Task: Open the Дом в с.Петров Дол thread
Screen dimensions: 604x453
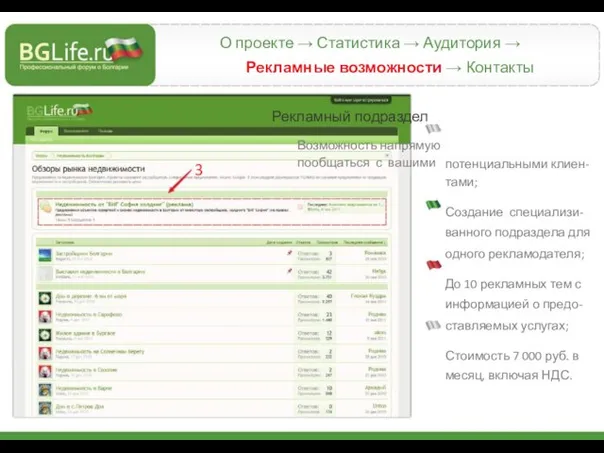Action: tap(80, 406)
